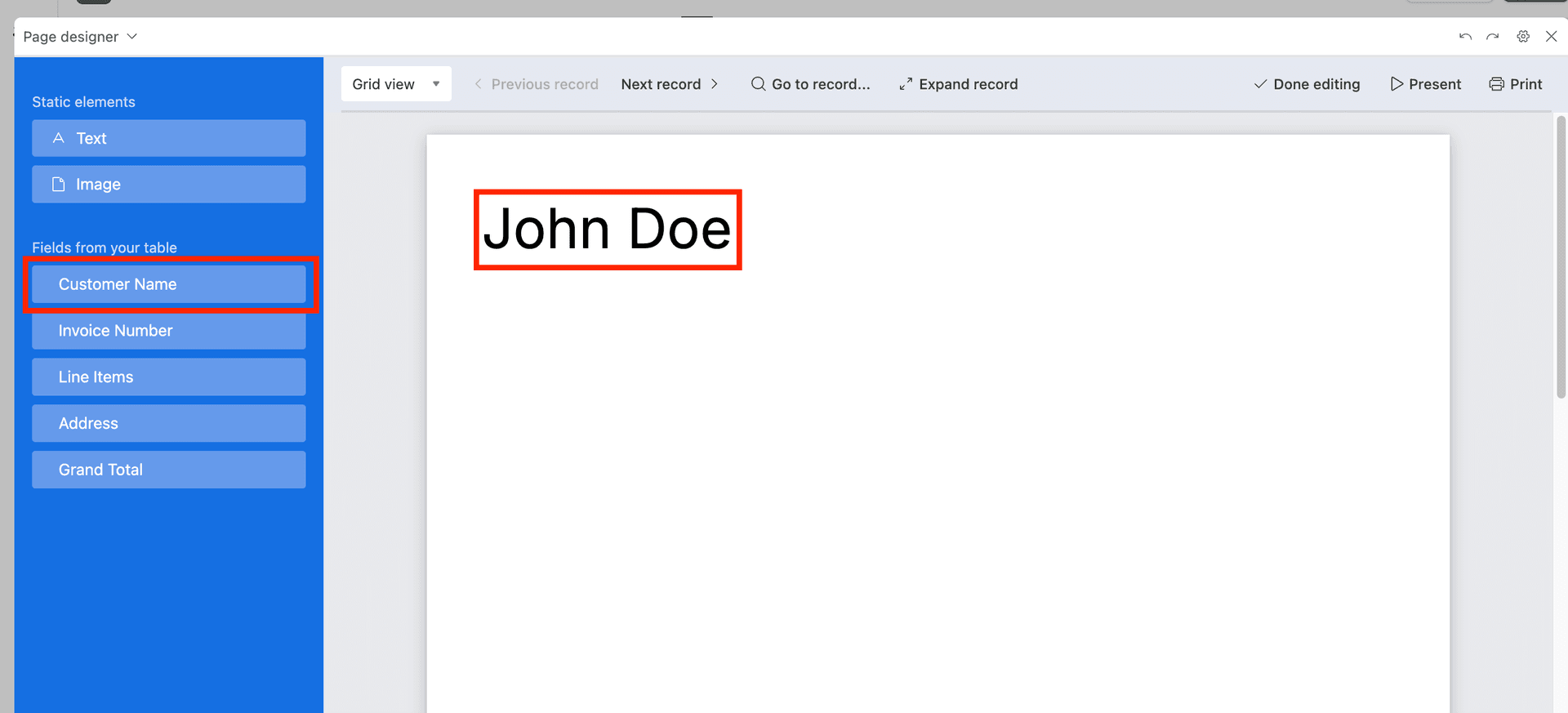The width and height of the screenshot is (1568, 713).
Task: Click the Fields from your table heading
Action: click(105, 247)
